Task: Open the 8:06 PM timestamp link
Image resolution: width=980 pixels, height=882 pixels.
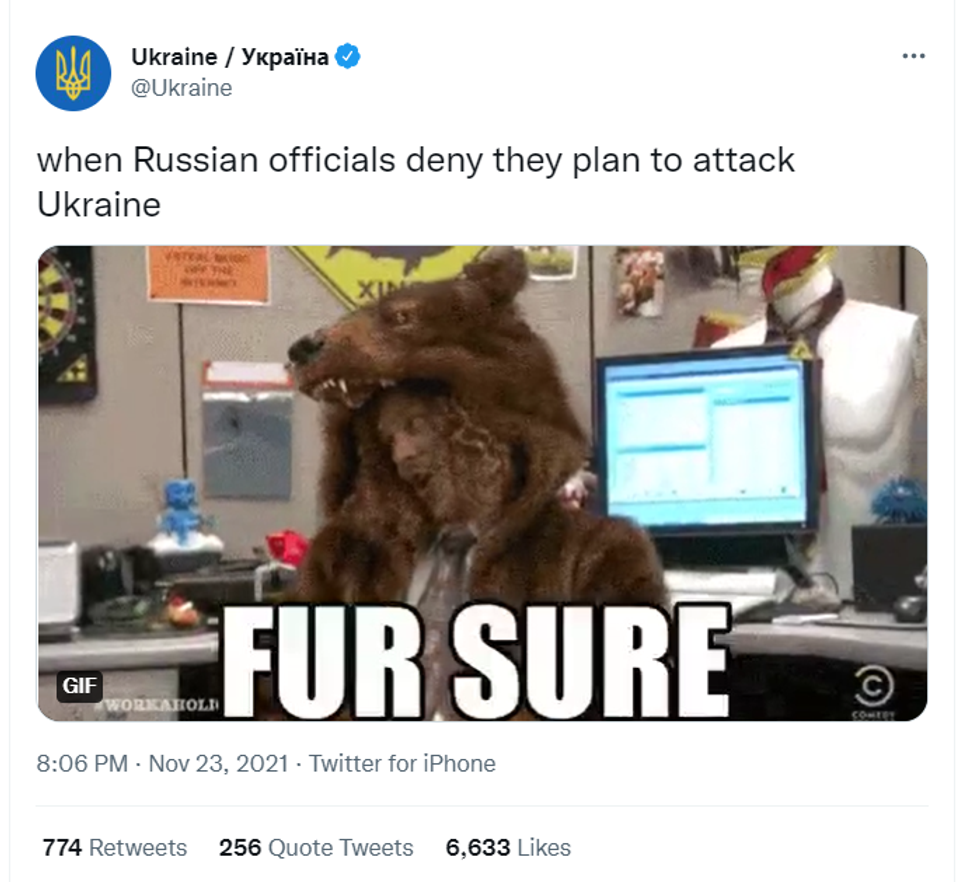Action: 82,763
